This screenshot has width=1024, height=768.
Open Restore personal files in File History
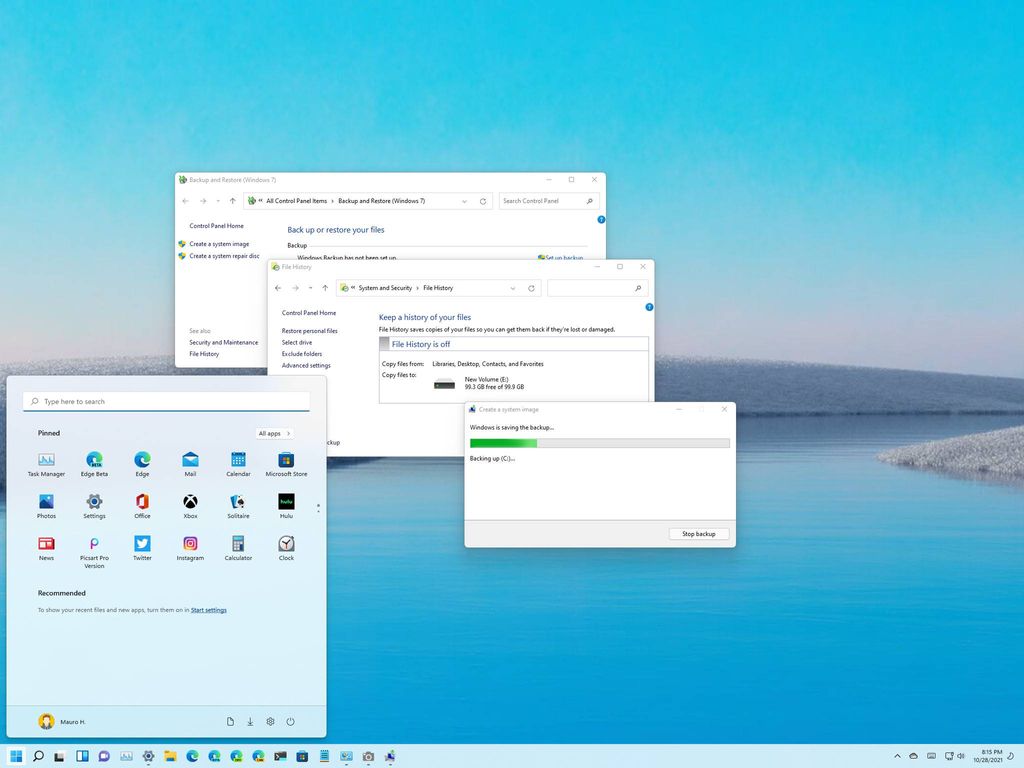(x=311, y=330)
